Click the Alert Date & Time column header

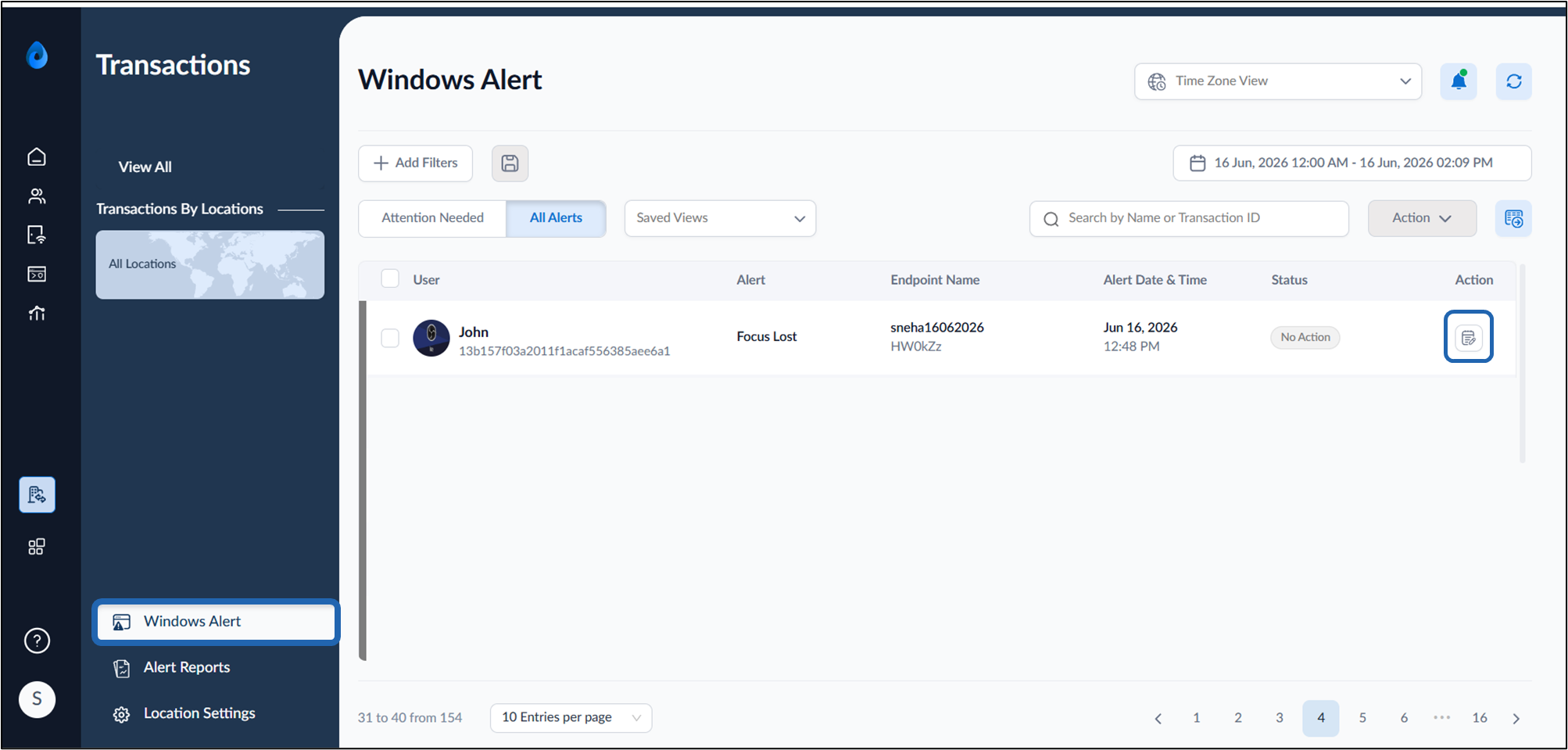[x=1155, y=280]
